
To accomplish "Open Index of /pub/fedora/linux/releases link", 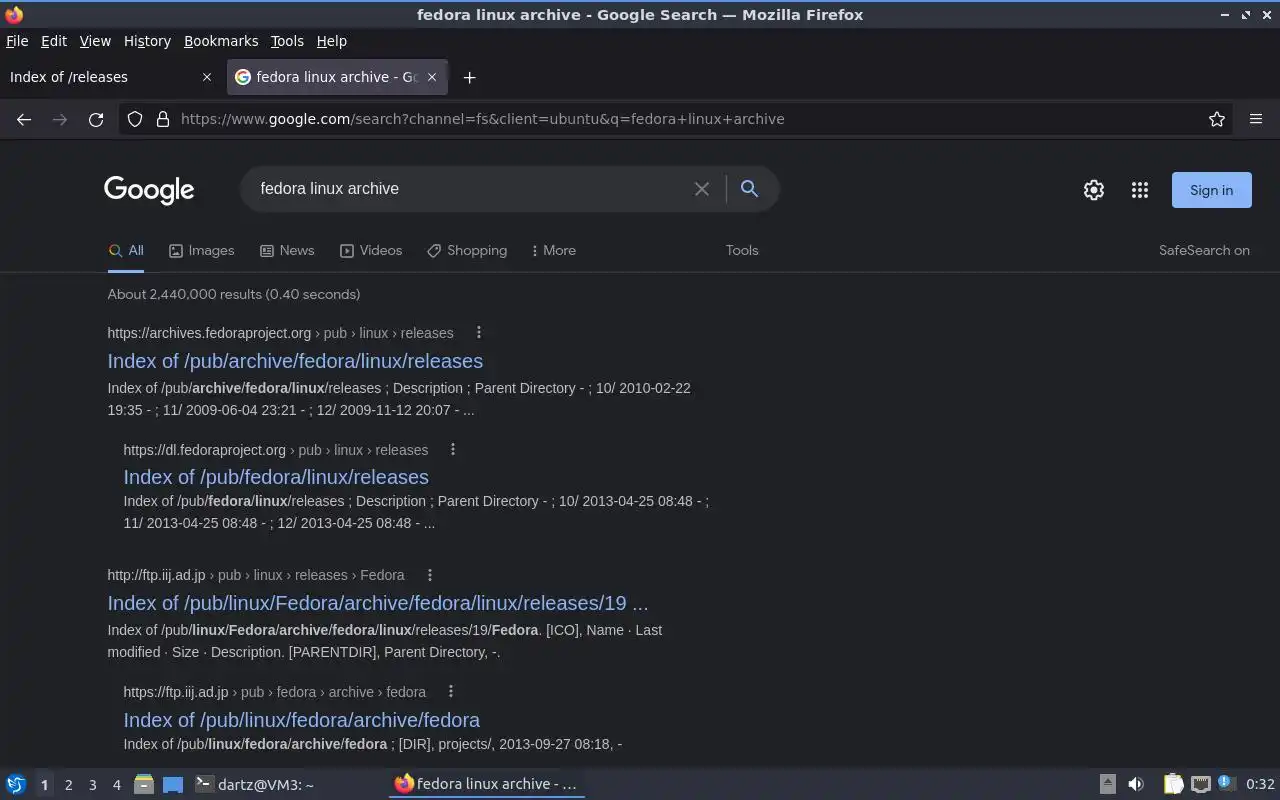I will (276, 477).
